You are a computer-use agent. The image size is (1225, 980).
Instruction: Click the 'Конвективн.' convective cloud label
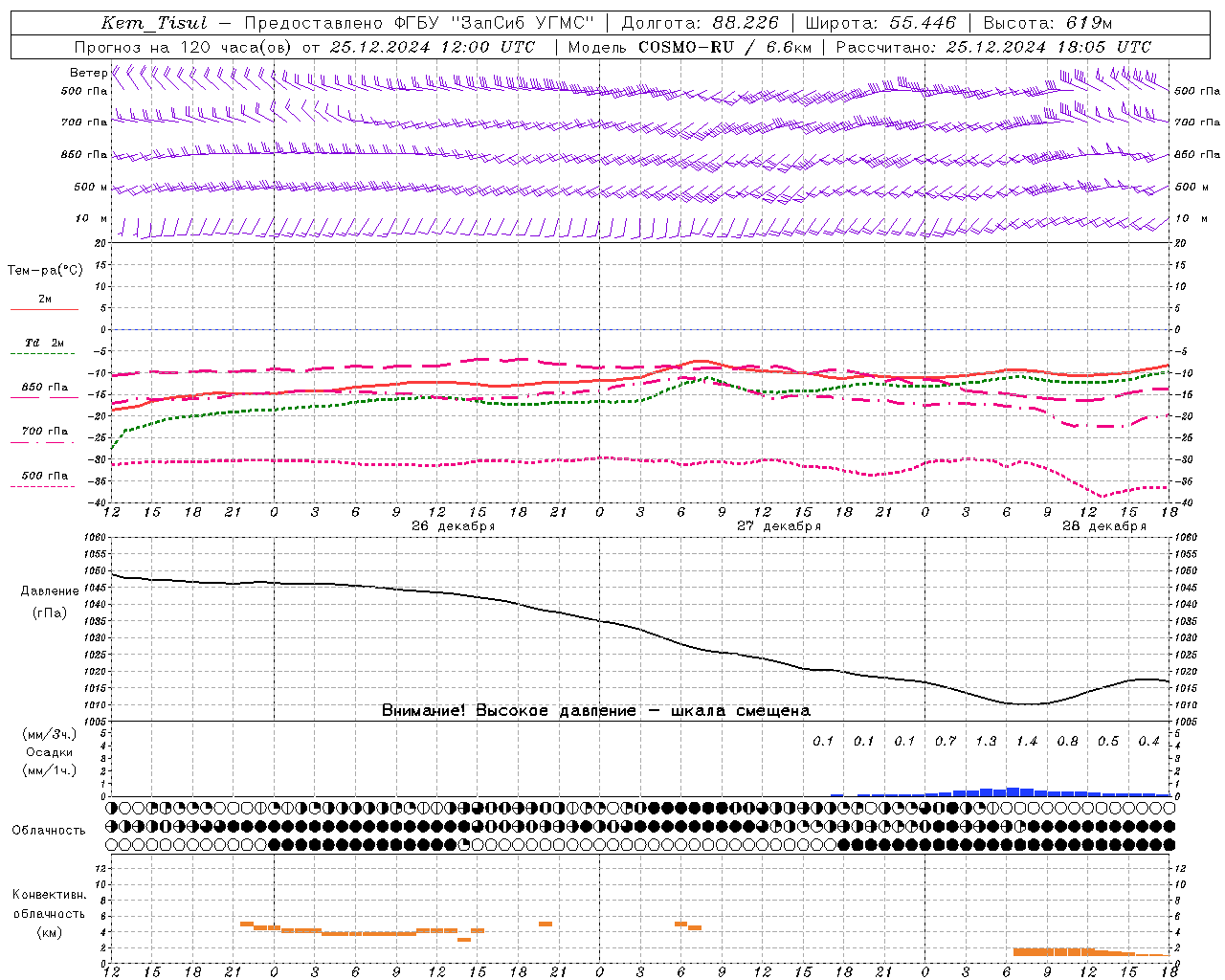click(x=49, y=895)
